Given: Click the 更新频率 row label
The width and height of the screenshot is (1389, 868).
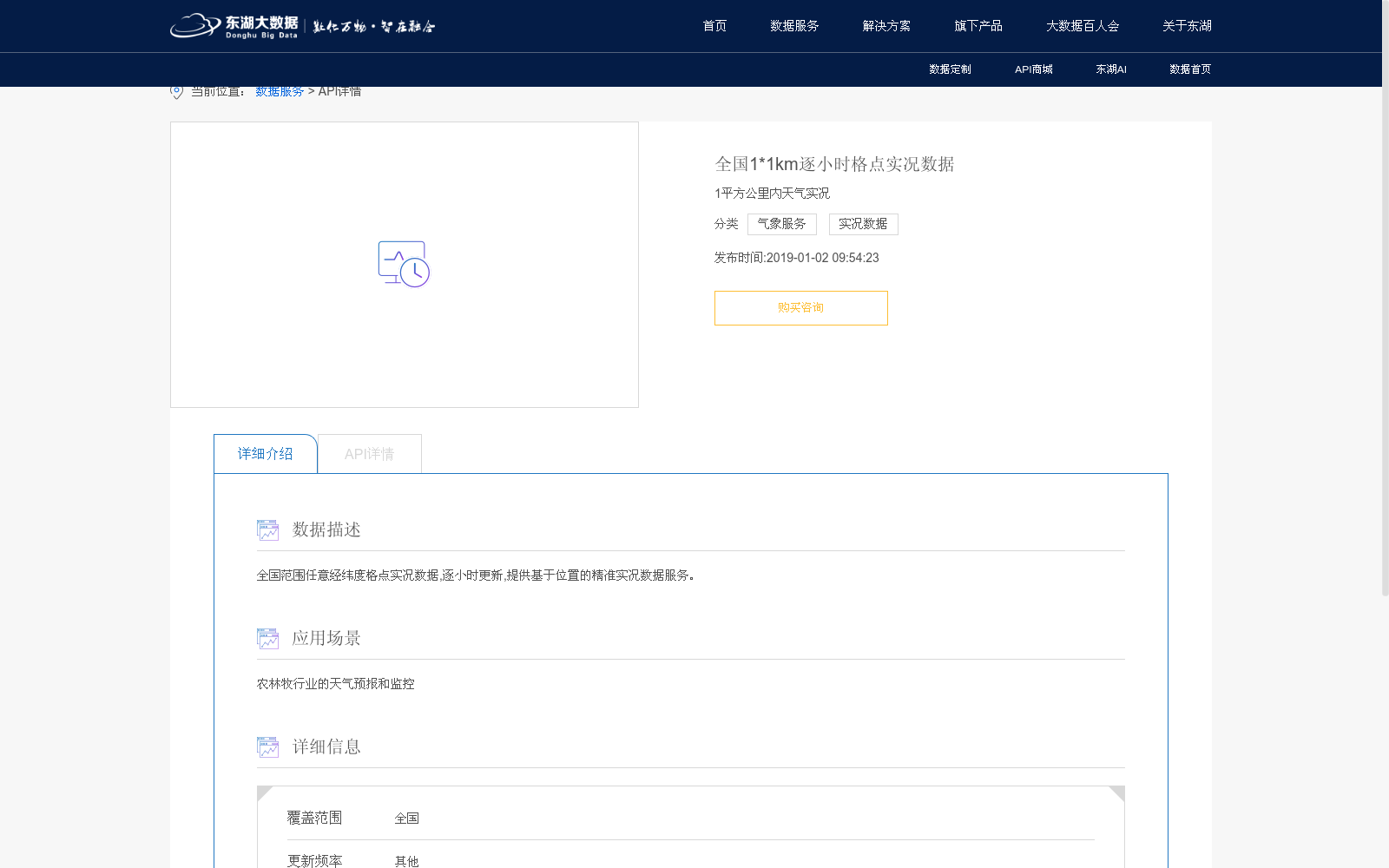Looking at the screenshot, I should point(314,860).
